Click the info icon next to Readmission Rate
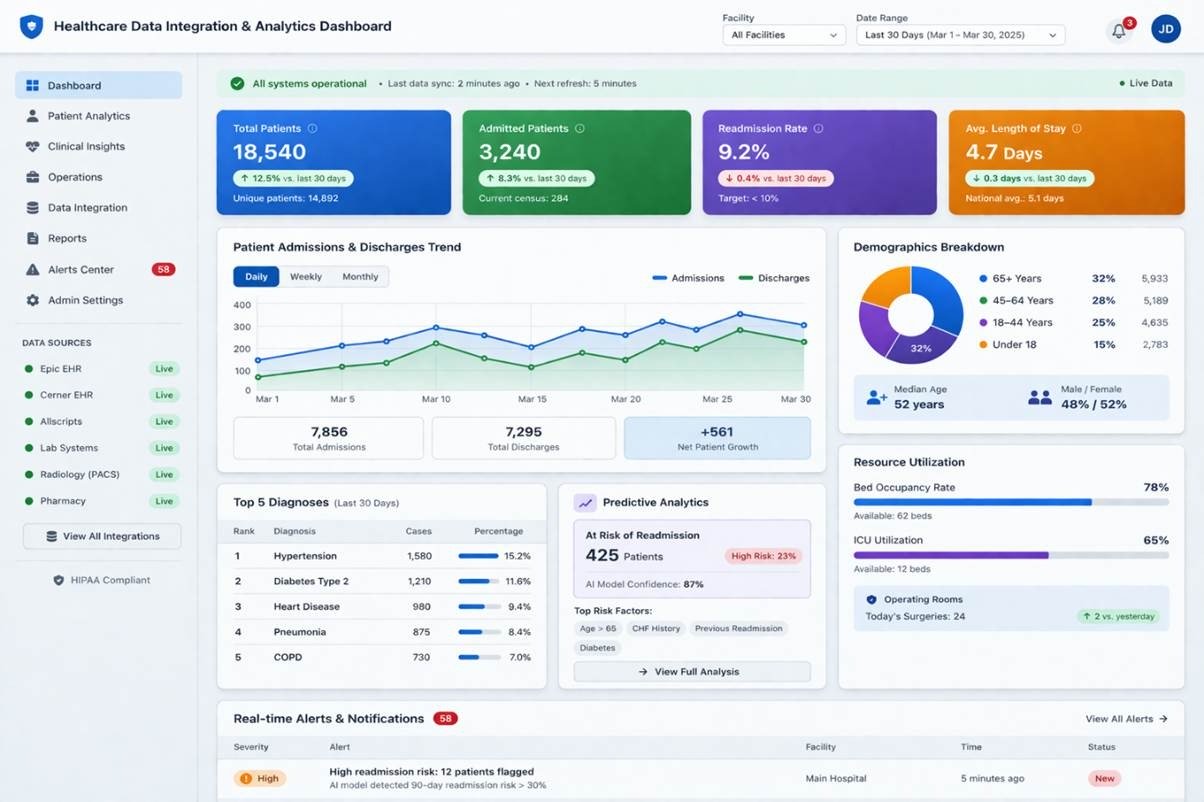 click(x=818, y=129)
